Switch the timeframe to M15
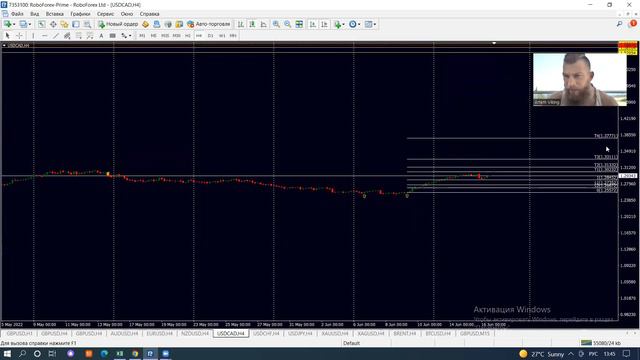This screenshot has width=640, height=360. (165, 36)
